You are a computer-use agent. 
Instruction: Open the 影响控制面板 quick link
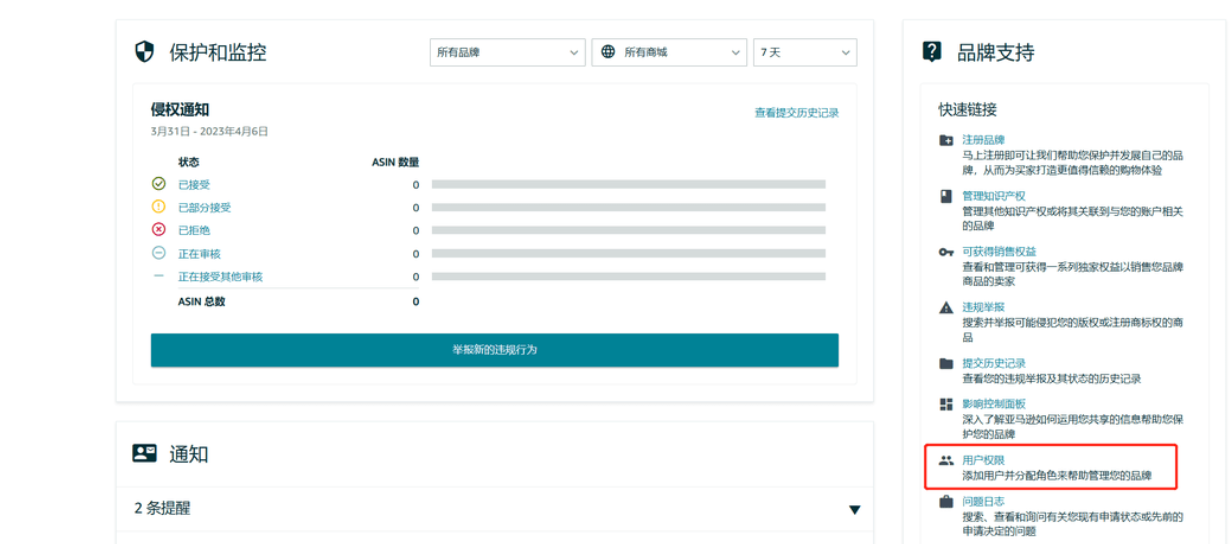pyautogui.click(x=994, y=404)
